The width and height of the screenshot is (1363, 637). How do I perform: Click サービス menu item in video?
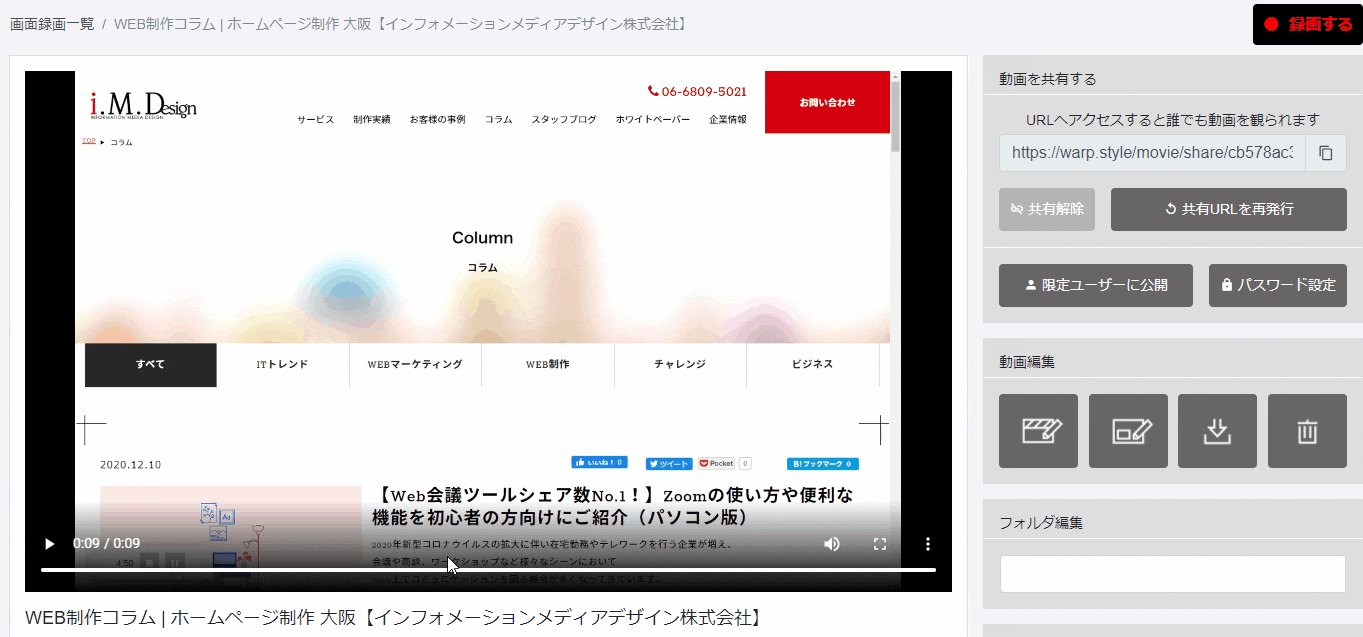click(315, 119)
